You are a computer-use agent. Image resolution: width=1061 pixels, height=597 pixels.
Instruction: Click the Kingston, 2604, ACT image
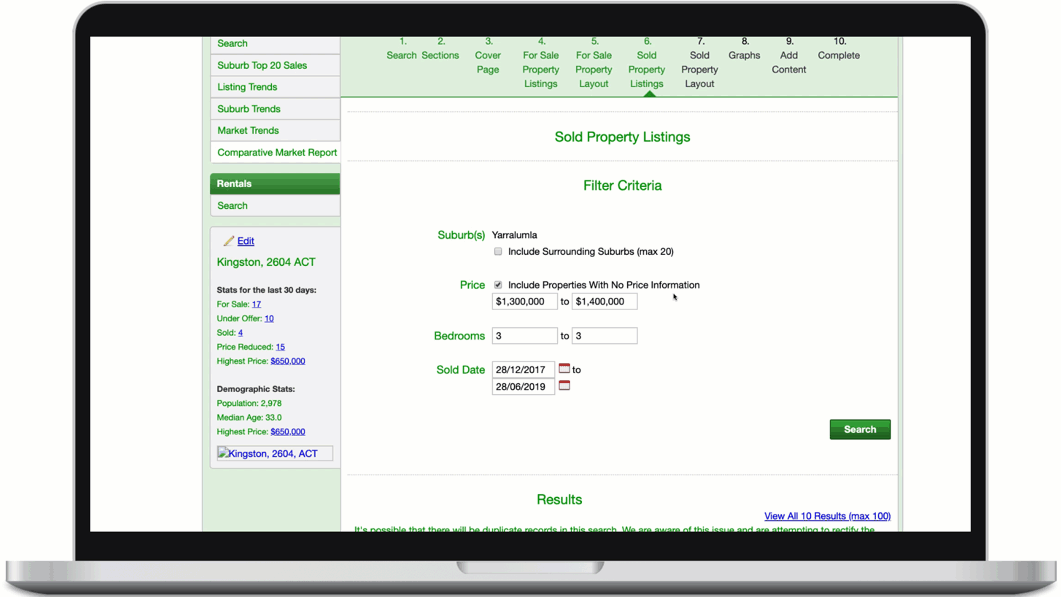click(x=274, y=454)
